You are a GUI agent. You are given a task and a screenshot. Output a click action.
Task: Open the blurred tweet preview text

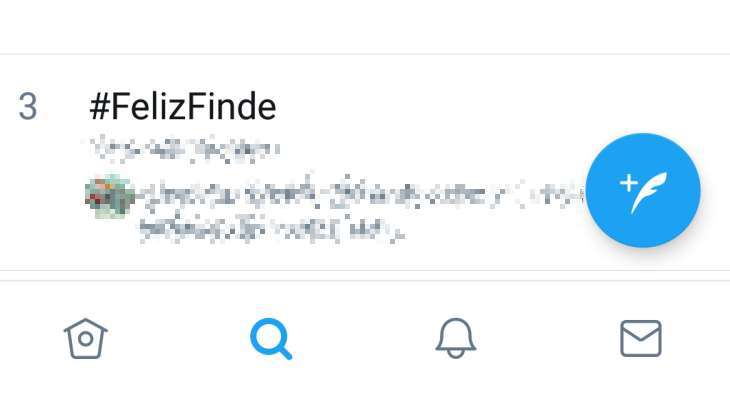click(x=361, y=208)
